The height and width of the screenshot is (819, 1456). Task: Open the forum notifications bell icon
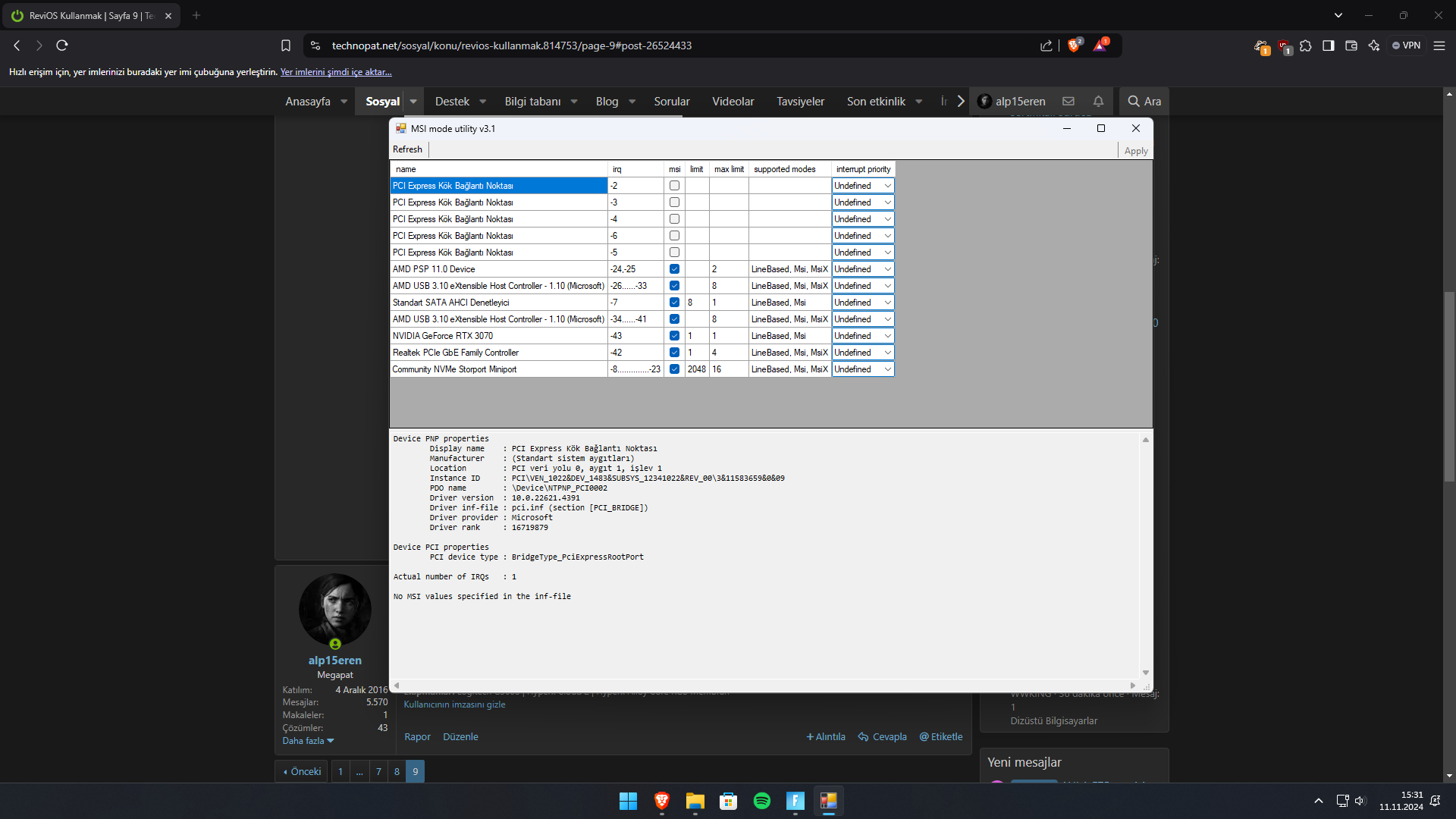point(1098,101)
